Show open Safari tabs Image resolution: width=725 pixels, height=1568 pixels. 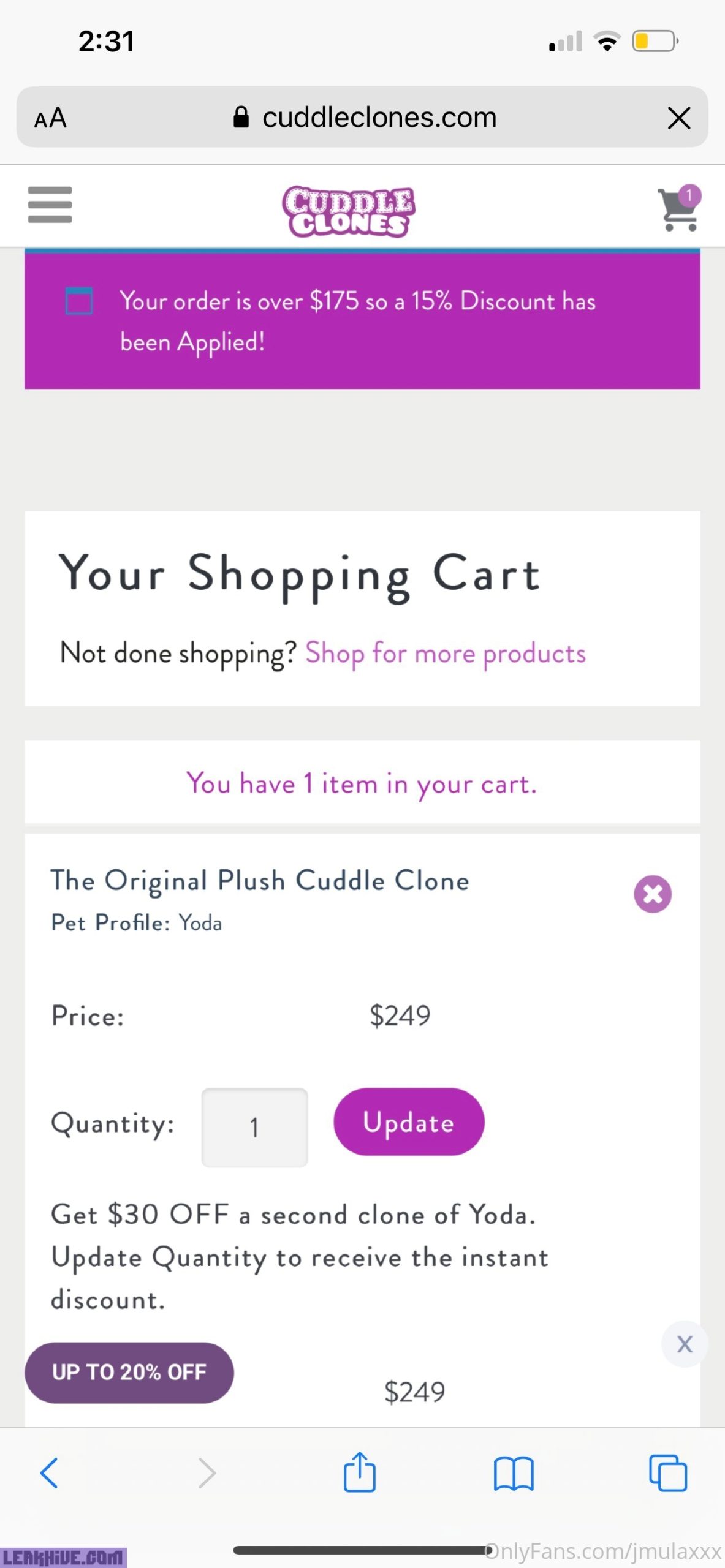(667, 1473)
